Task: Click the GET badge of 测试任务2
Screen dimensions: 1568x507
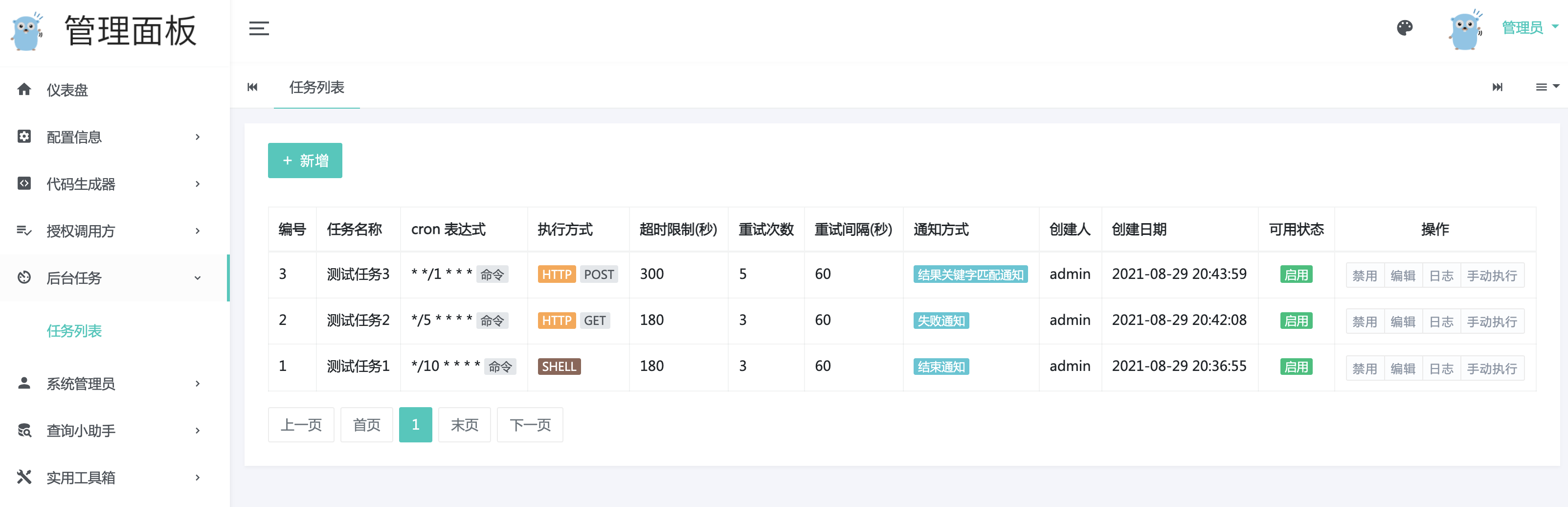Action: coord(595,321)
